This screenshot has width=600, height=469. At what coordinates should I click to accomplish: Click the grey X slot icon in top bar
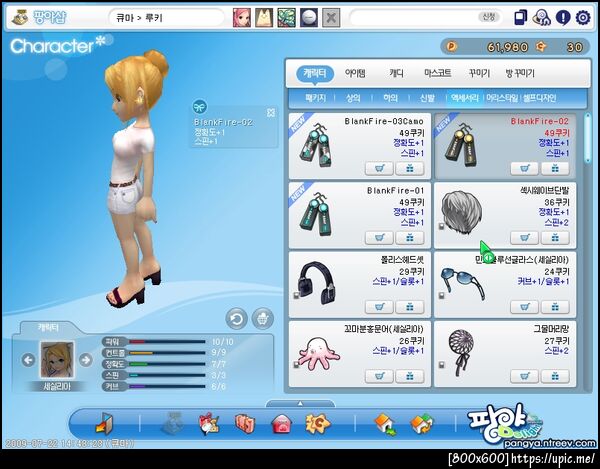coord(331,18)
